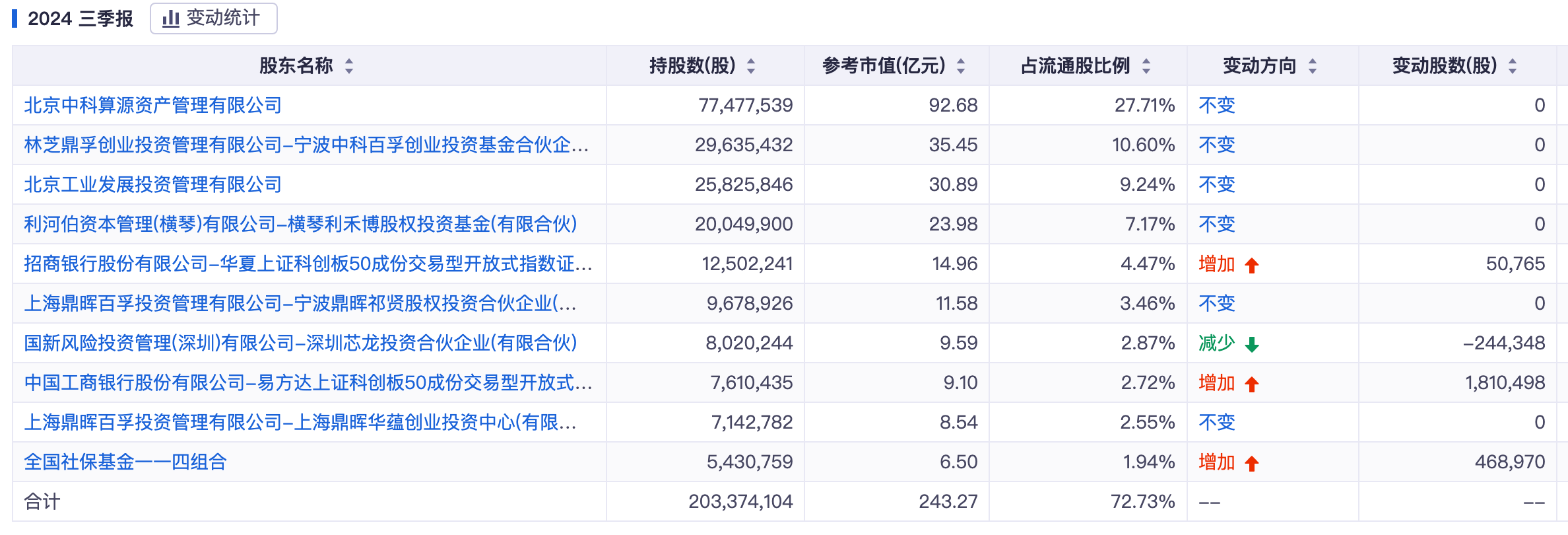This screenshot has height=535, width=1568.
Task: Open 北京中科算源资产管理有限公司 shareholder link
Action: point(153,105)
